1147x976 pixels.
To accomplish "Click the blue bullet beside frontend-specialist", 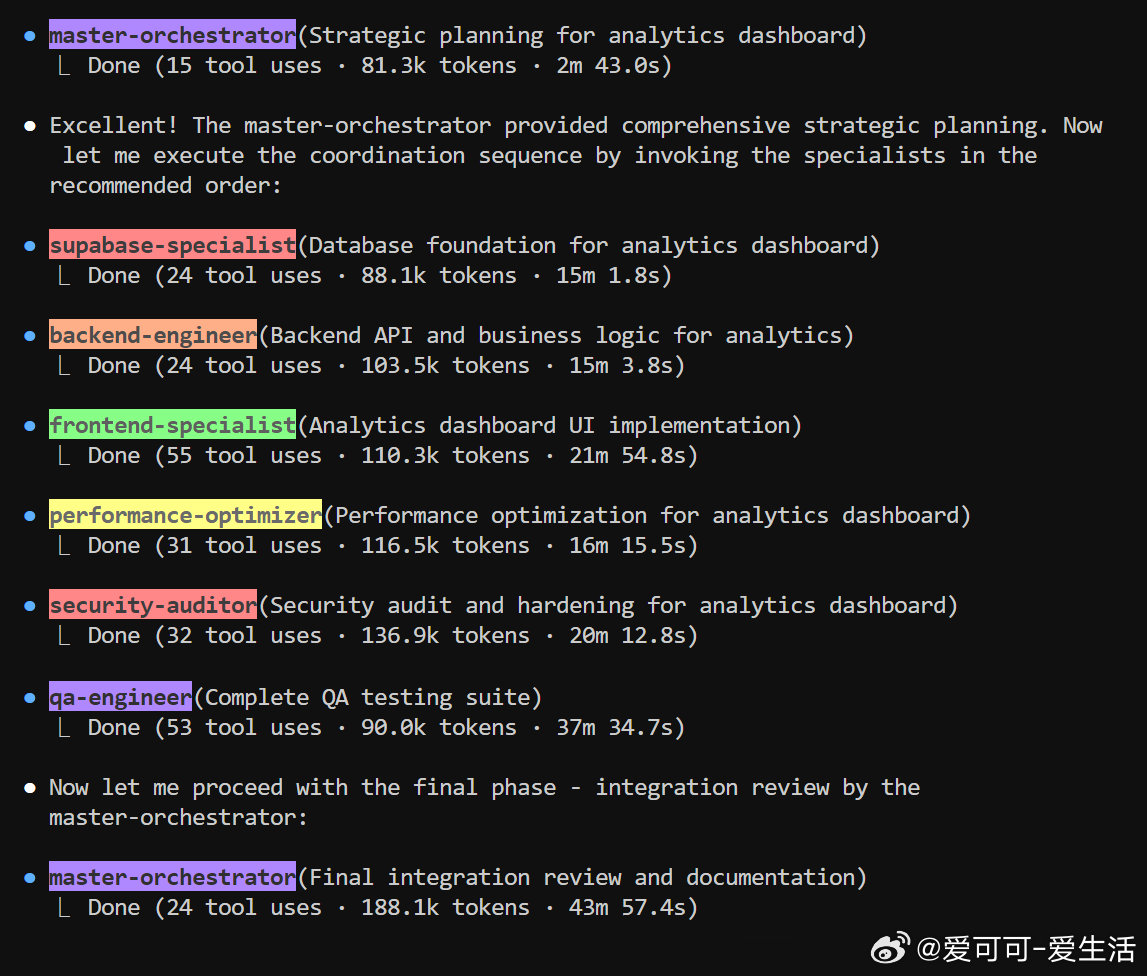I will click(30, 426).
